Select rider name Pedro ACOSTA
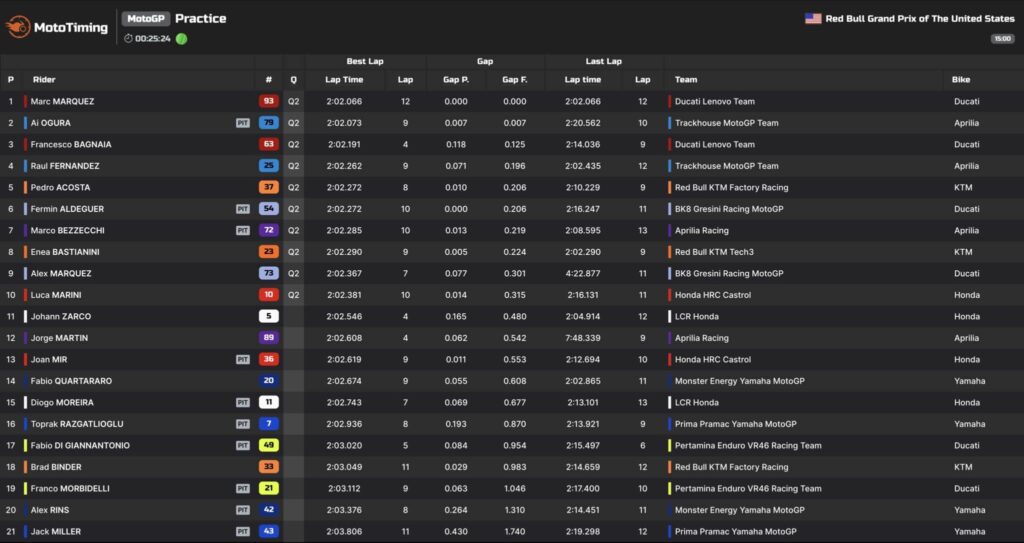This screenshot has width=1024, height=543. click(x=60, y=188)
